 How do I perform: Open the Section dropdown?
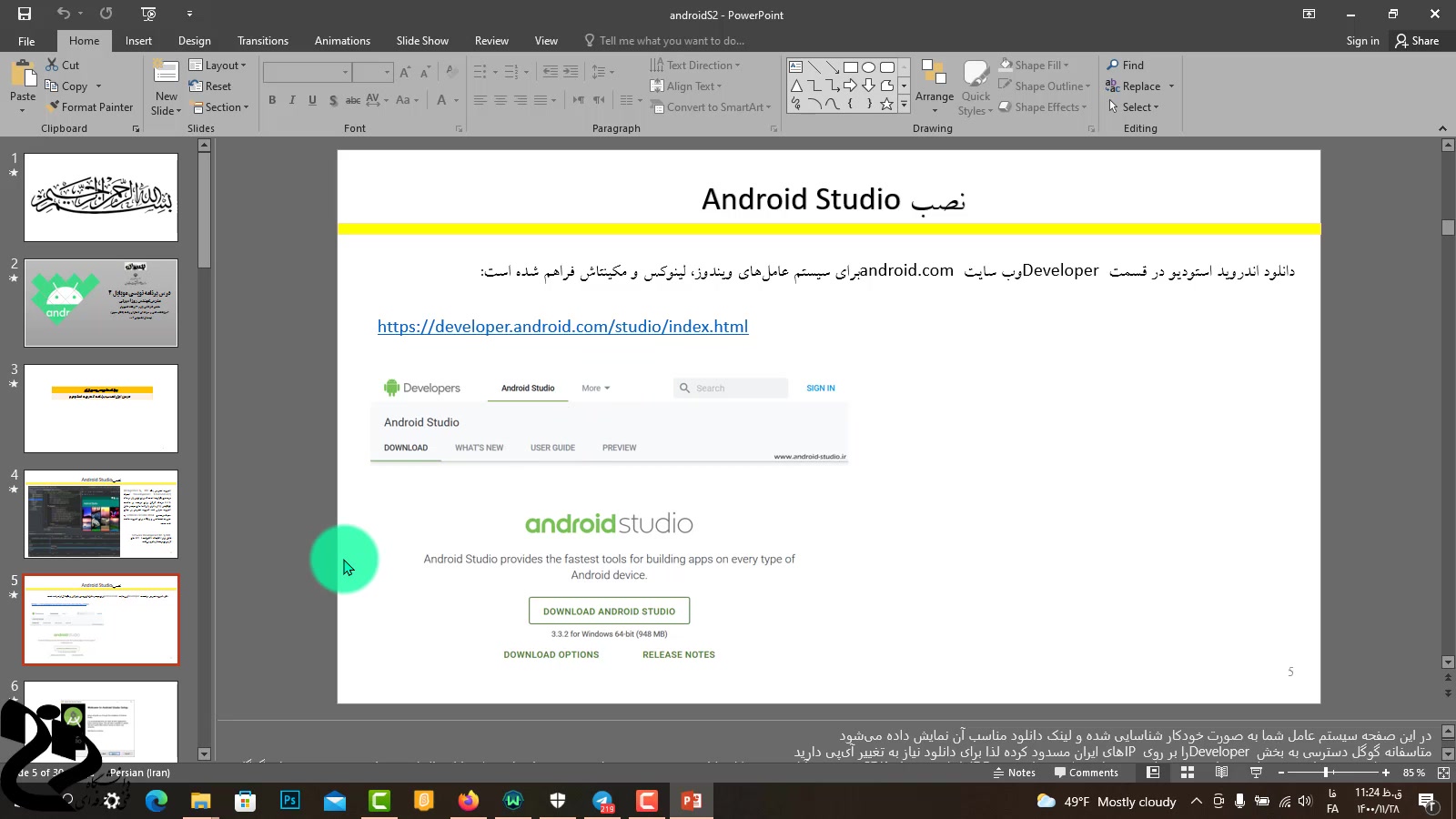tap(219, 107)
